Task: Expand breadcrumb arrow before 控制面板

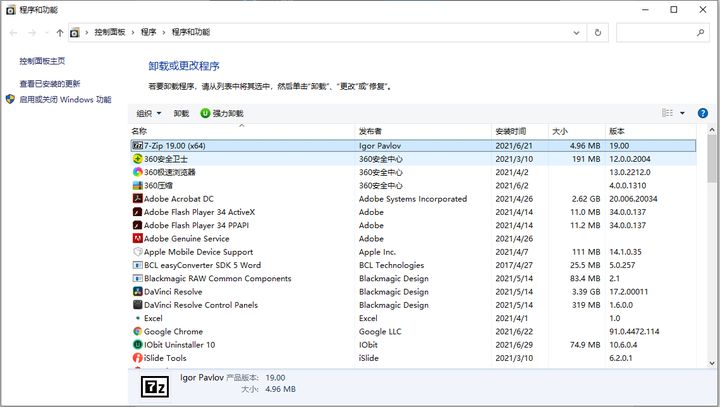Action: pos(86,32)
